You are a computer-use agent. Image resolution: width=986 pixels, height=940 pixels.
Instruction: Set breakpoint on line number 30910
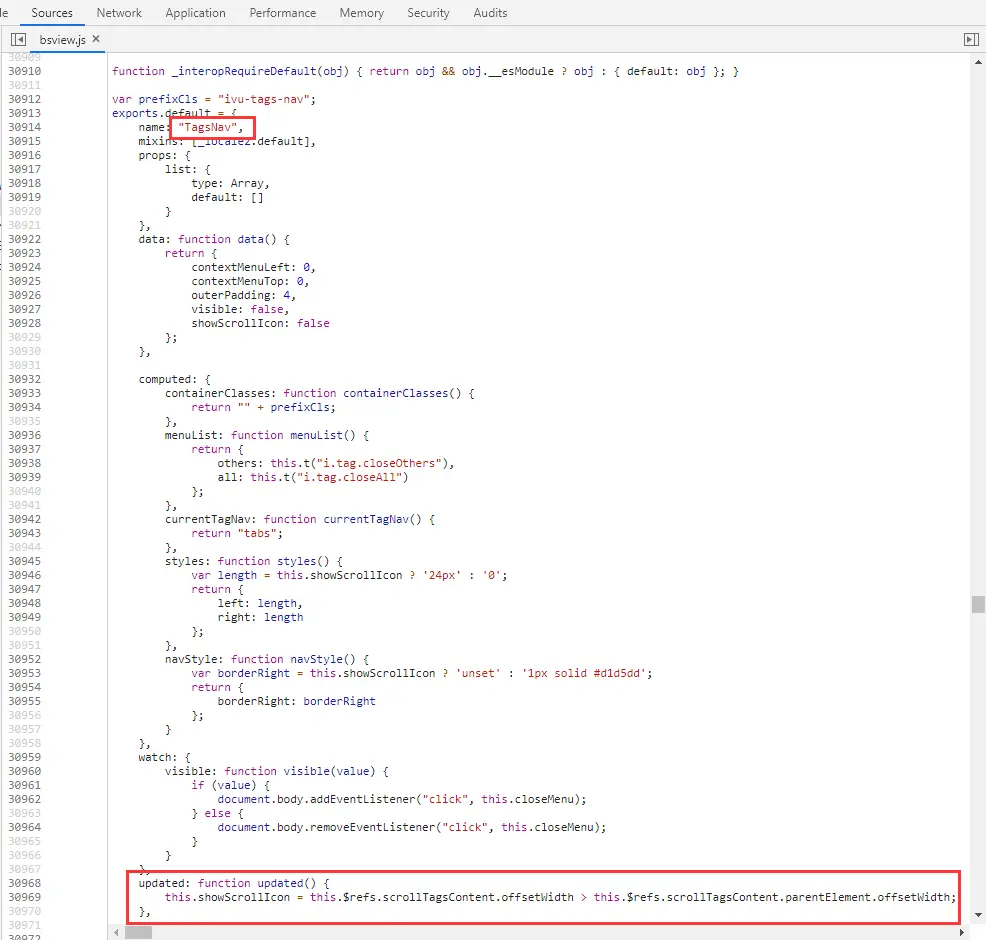pos(25,71)
